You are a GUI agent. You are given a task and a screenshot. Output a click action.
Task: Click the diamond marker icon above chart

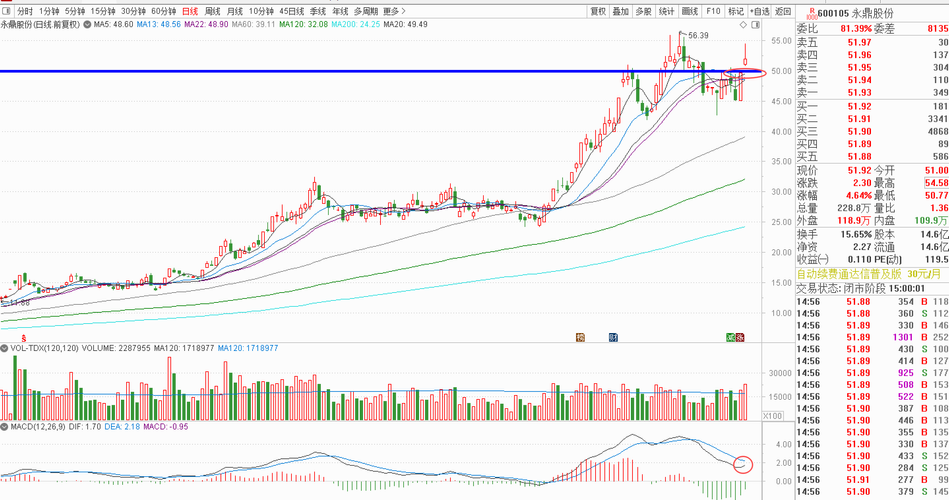(x=743, y=25)
